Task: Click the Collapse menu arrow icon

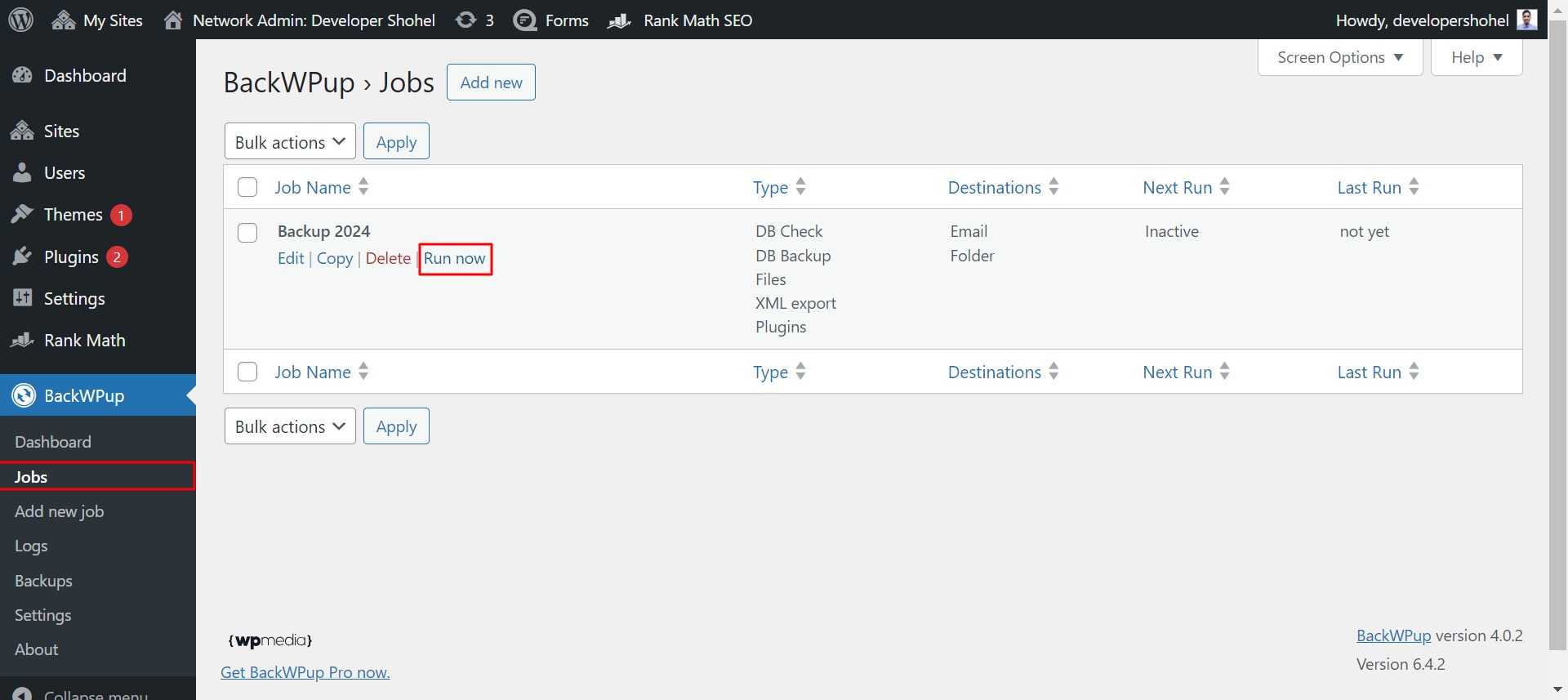Action: click(23, 693)
